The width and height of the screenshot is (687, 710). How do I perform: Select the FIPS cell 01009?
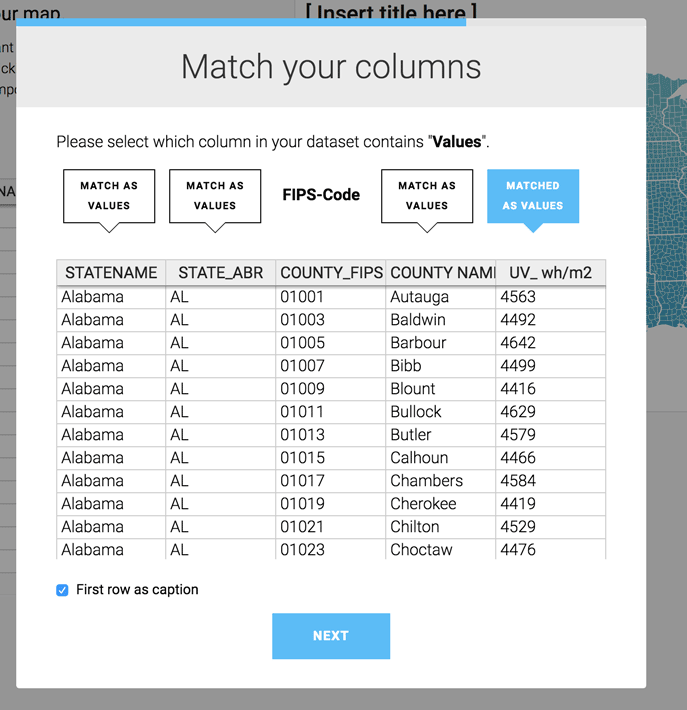click(331, 389)
